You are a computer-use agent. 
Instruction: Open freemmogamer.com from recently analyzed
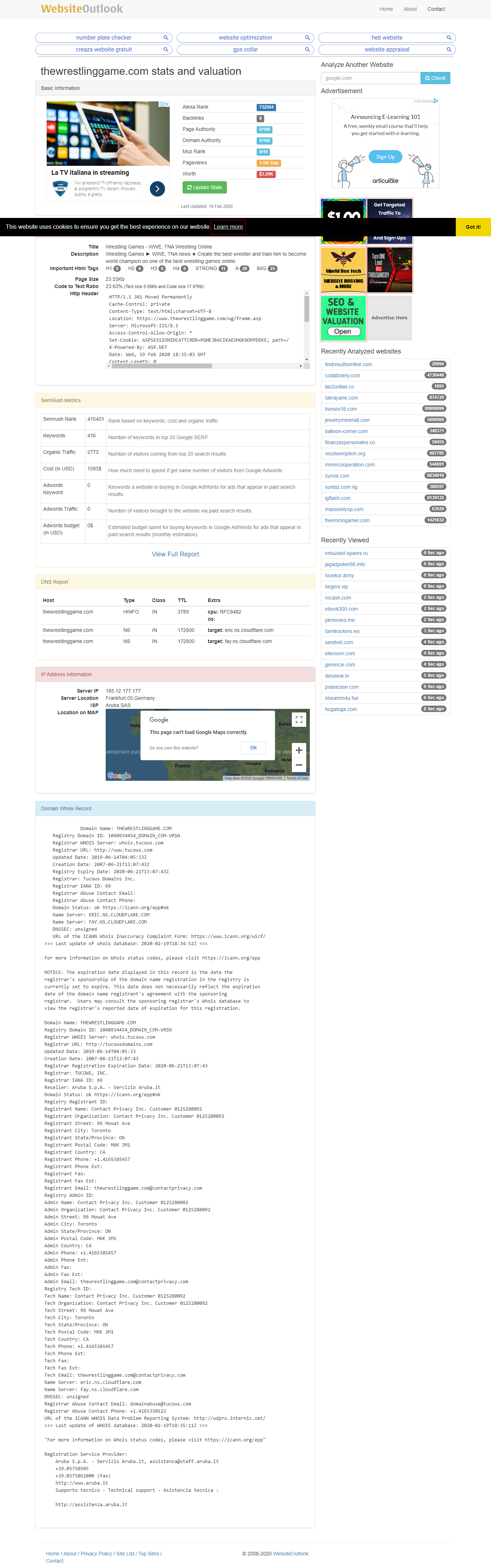348,520
